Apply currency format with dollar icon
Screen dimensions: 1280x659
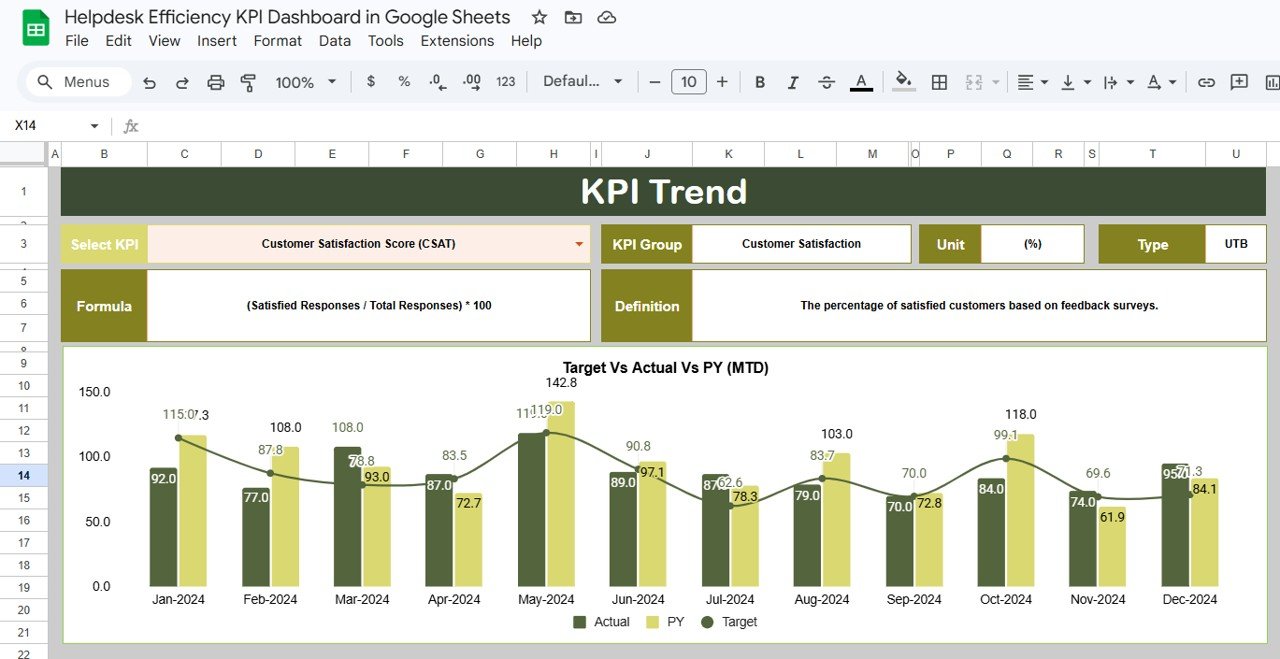(x=370, y=82)
